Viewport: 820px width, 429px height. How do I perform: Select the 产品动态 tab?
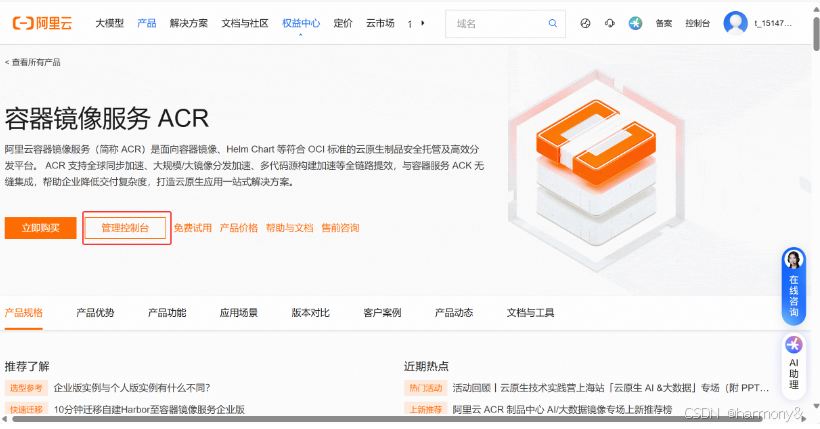point(454,313)
